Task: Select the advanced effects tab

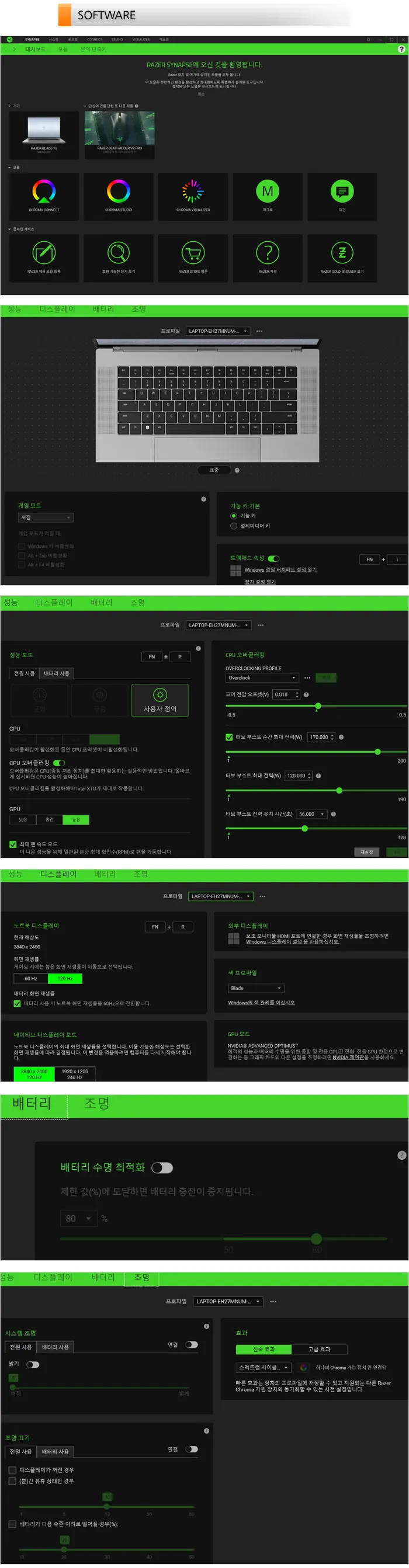Action: [319, 1349]
